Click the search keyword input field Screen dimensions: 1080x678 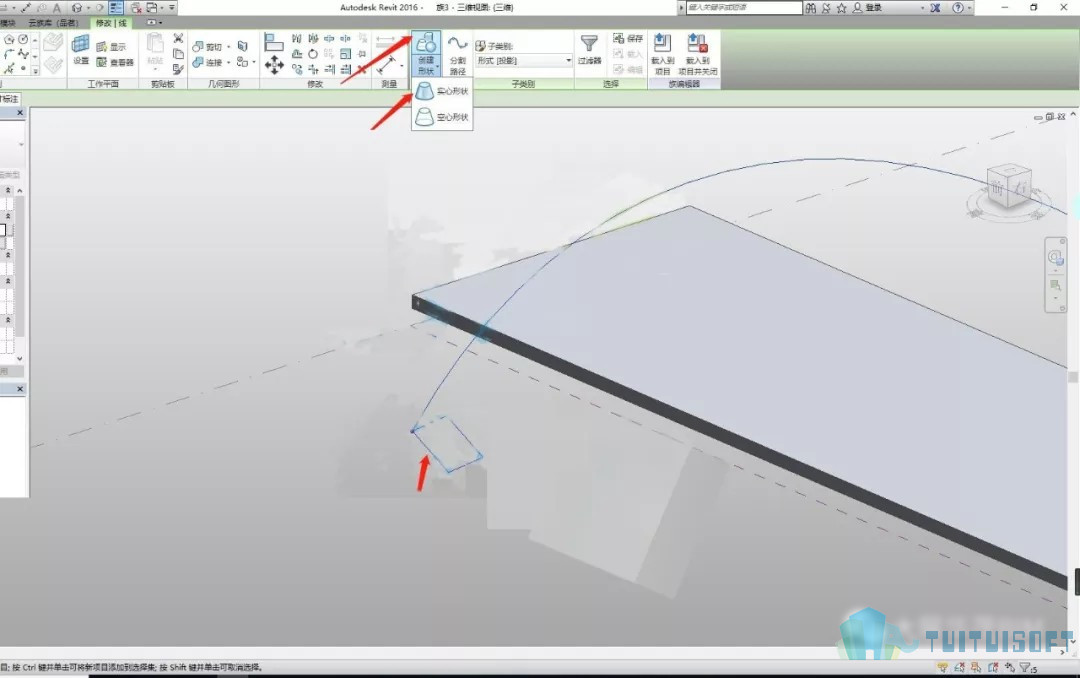[744, 8]
